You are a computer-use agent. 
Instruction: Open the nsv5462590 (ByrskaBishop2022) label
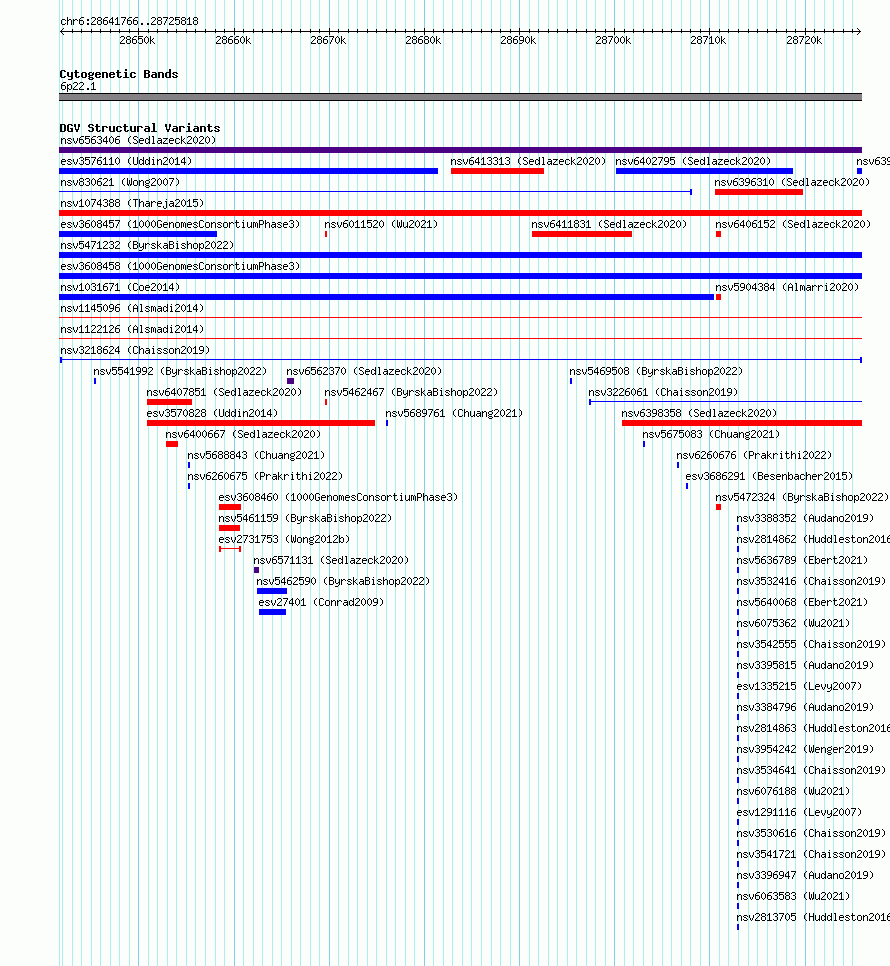[x=343, y=581]
